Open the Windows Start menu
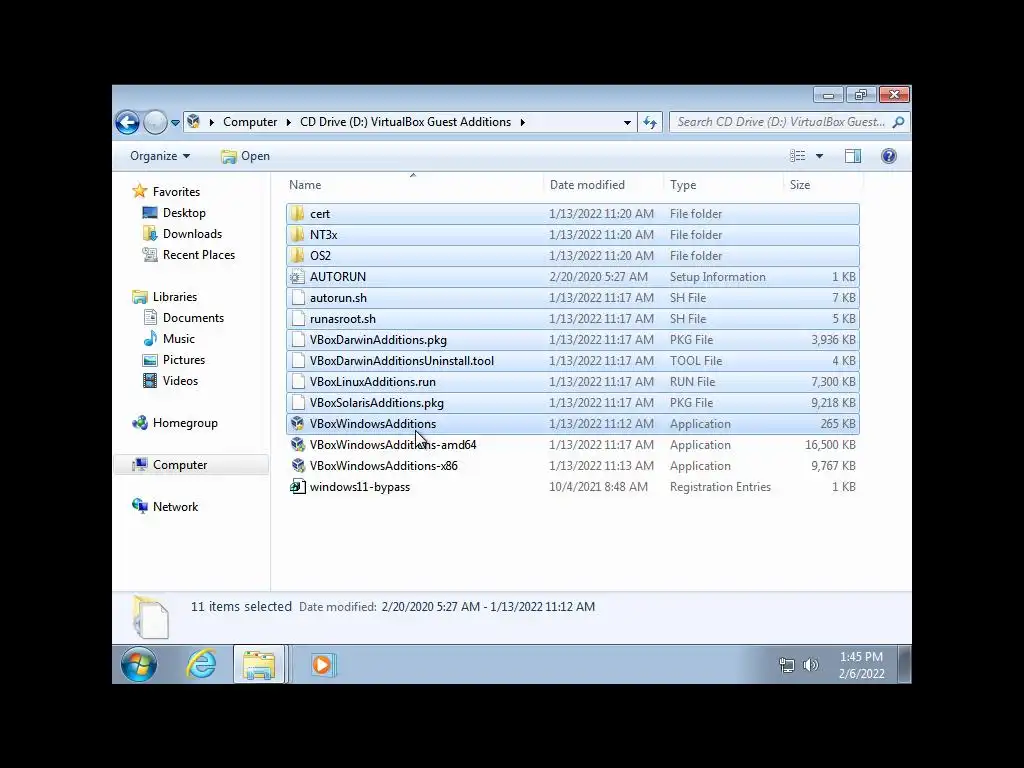 138,665
